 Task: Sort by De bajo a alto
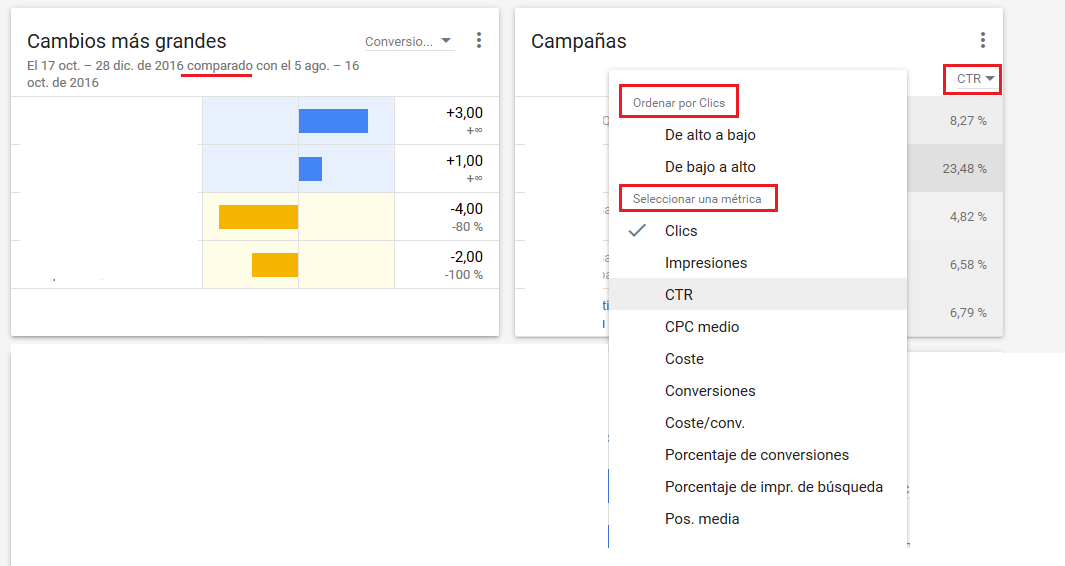click(710, 167)
